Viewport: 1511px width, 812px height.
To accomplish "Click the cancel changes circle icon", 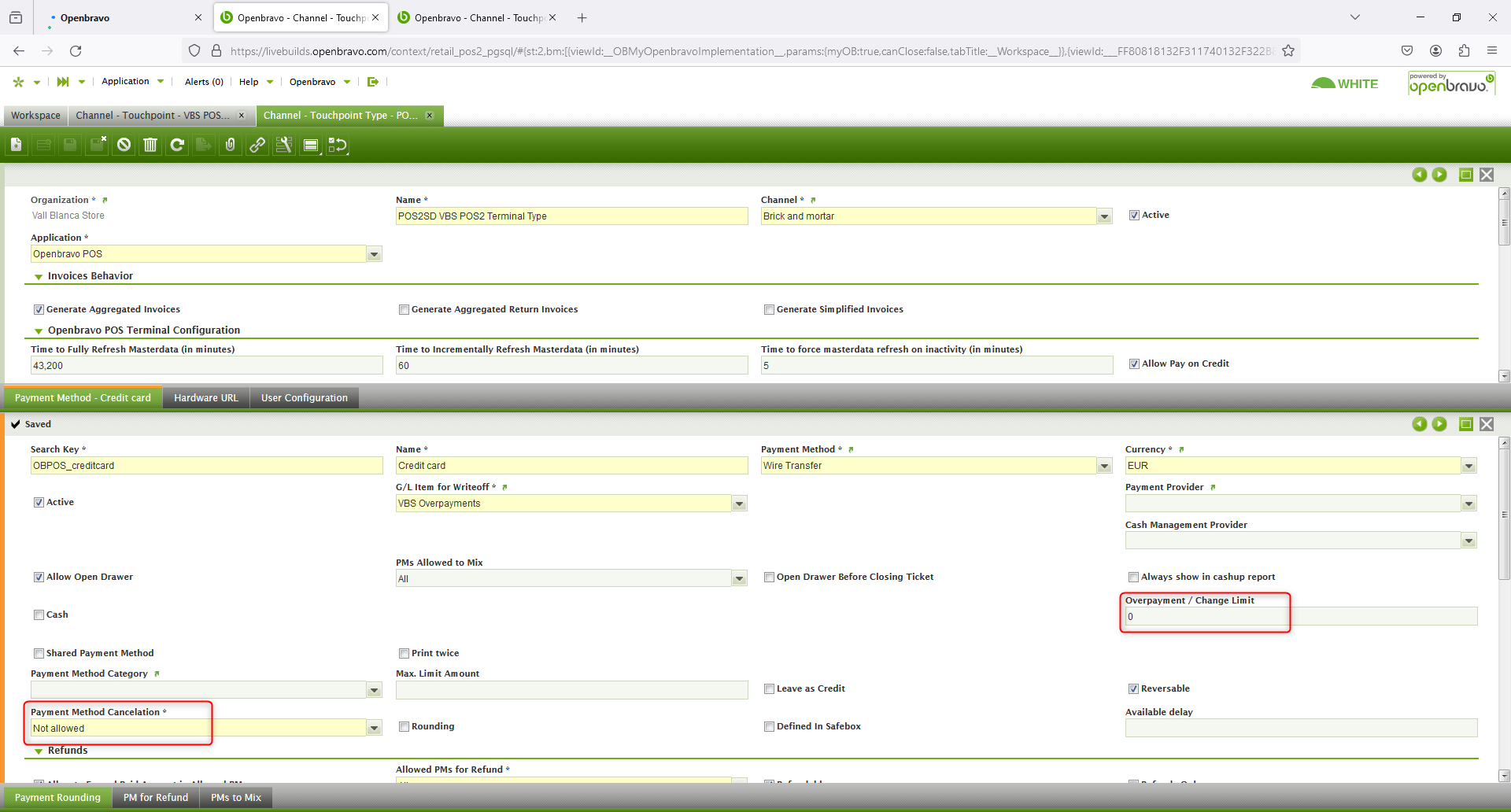I will 124,145.
